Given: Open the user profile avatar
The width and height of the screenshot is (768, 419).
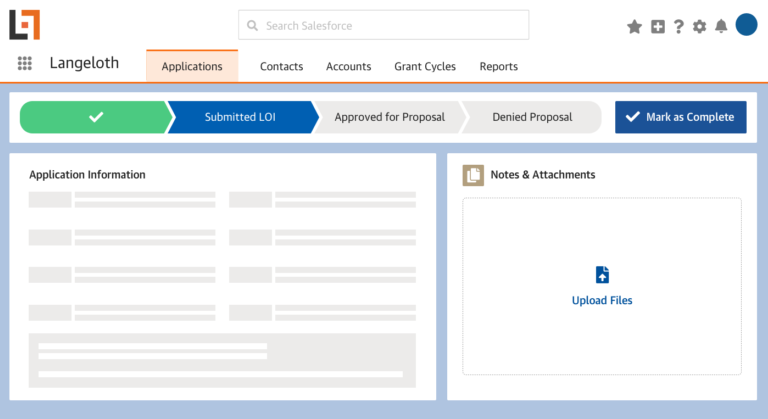Looking at the screenshot, I should coord(746,25).
